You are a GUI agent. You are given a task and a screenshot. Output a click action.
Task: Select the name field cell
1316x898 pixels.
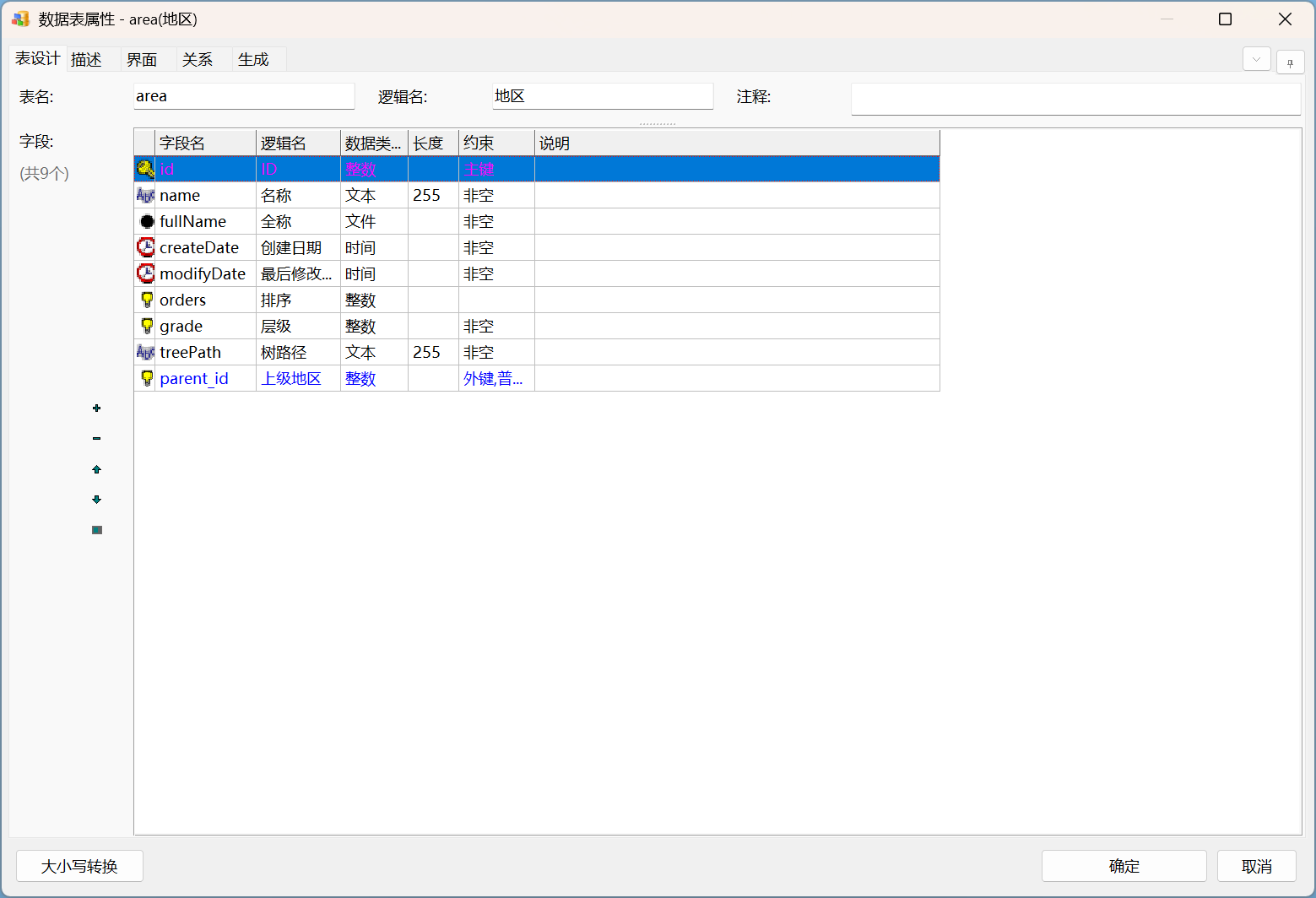coord(205,195)
